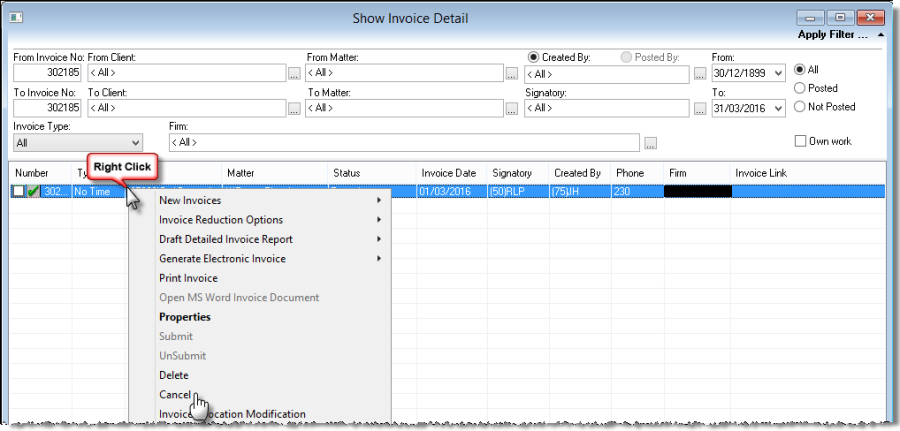
Task: Click the From Invoice No field
Action: pos(47,73)
